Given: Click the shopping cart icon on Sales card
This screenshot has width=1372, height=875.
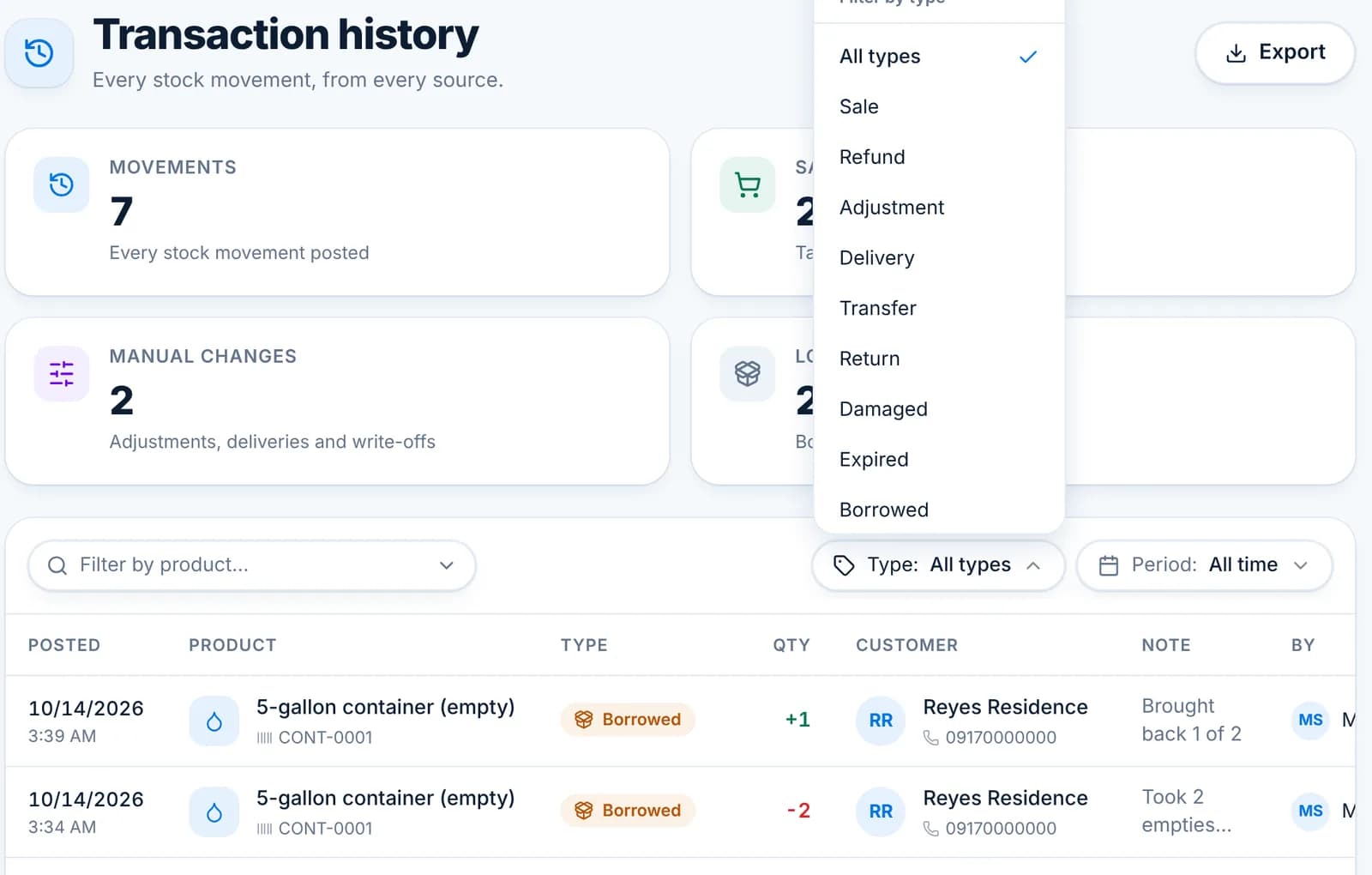Looking at the screenshot, I should pyautogui.click(x=748, y=184).
